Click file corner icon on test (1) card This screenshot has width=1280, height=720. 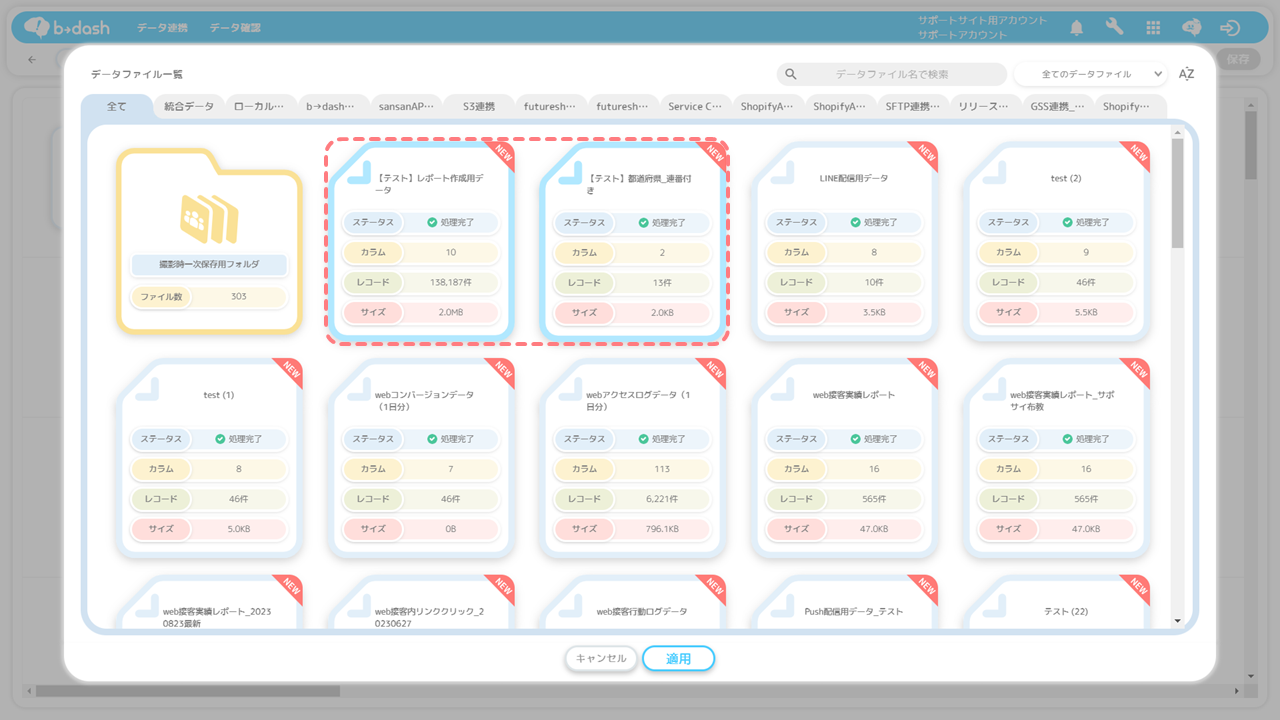point(146,390)
